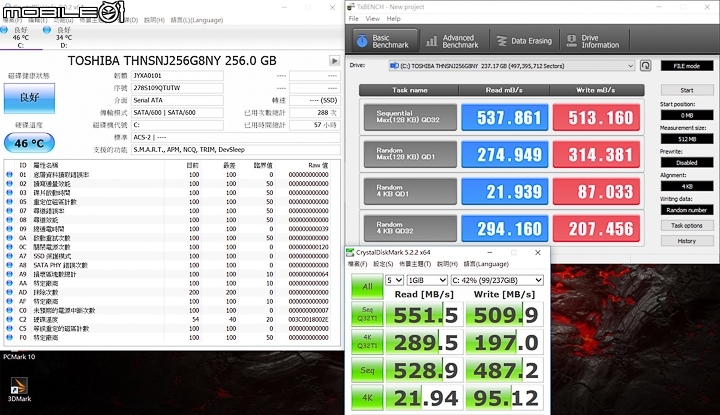
Task: Click Drive Information icon in TxBENCH
Action: point(571,41)
